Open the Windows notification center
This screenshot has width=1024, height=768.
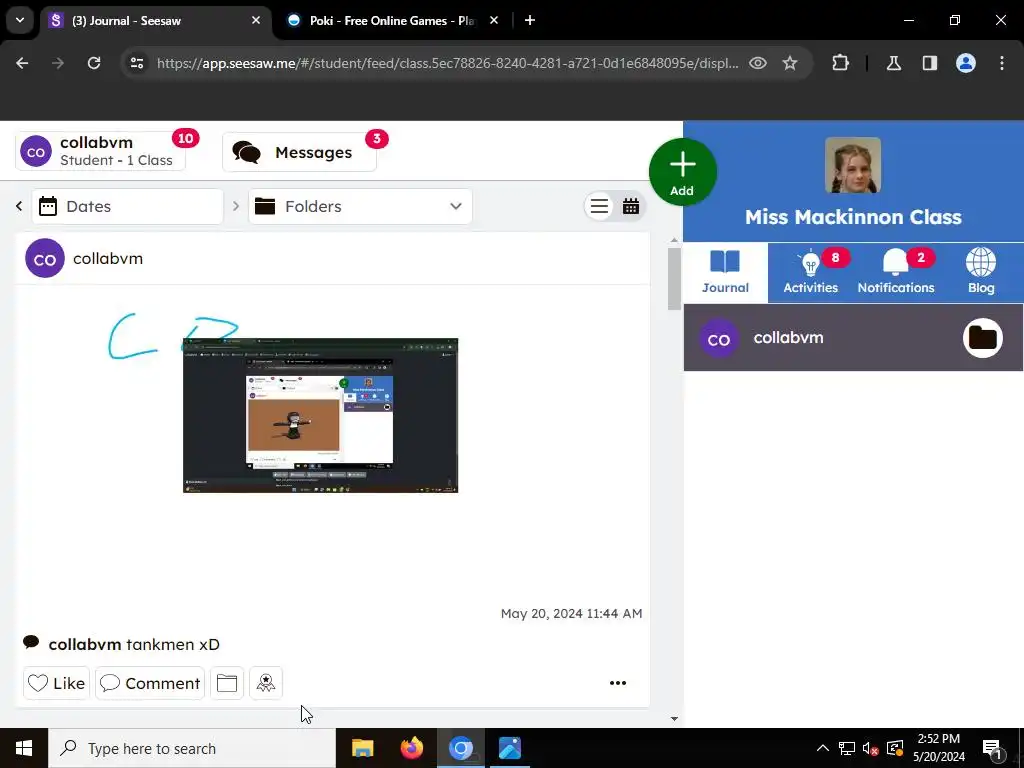(x=993, y=748)
